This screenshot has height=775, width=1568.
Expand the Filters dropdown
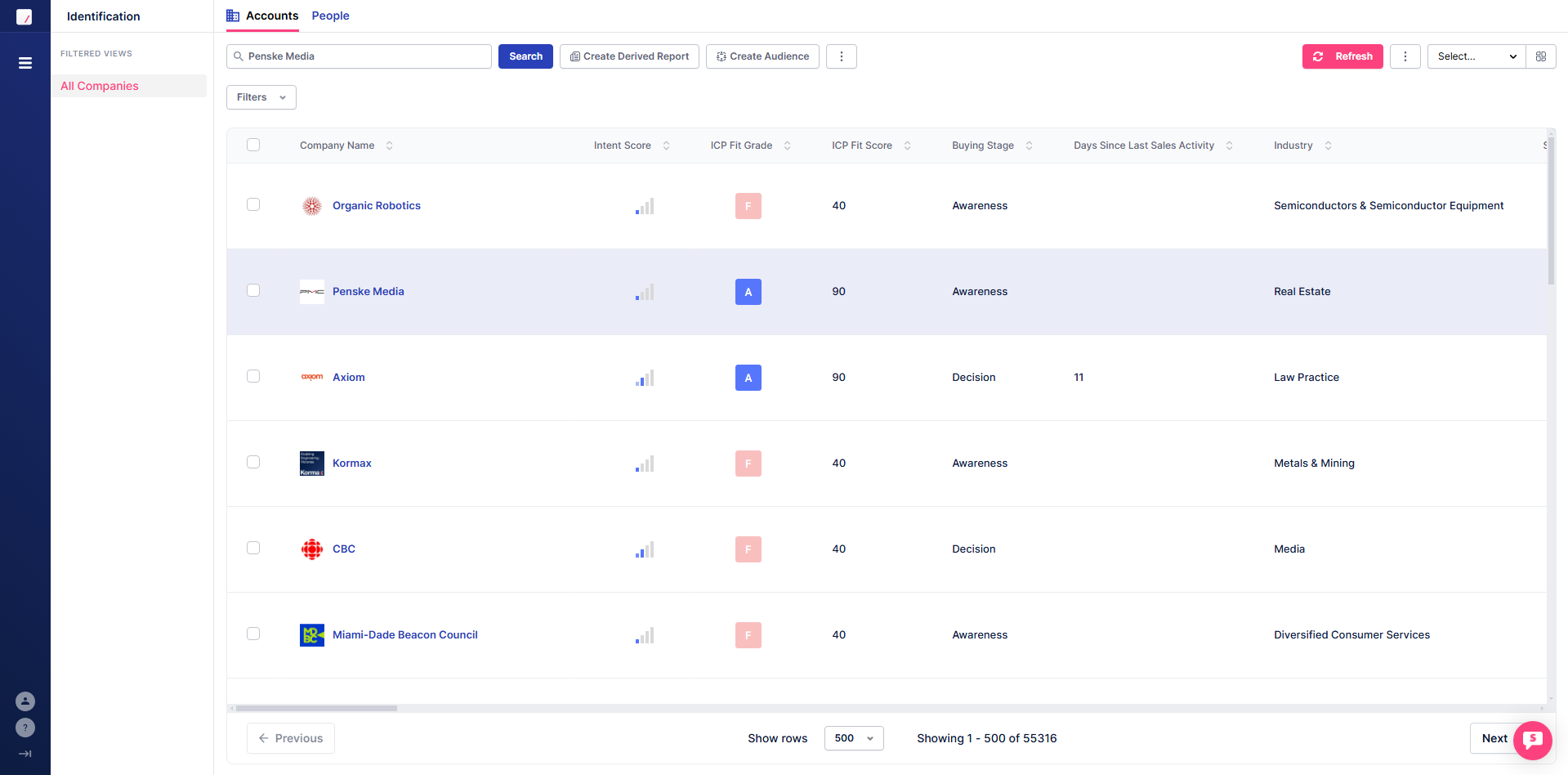click(x=261, y=97)
